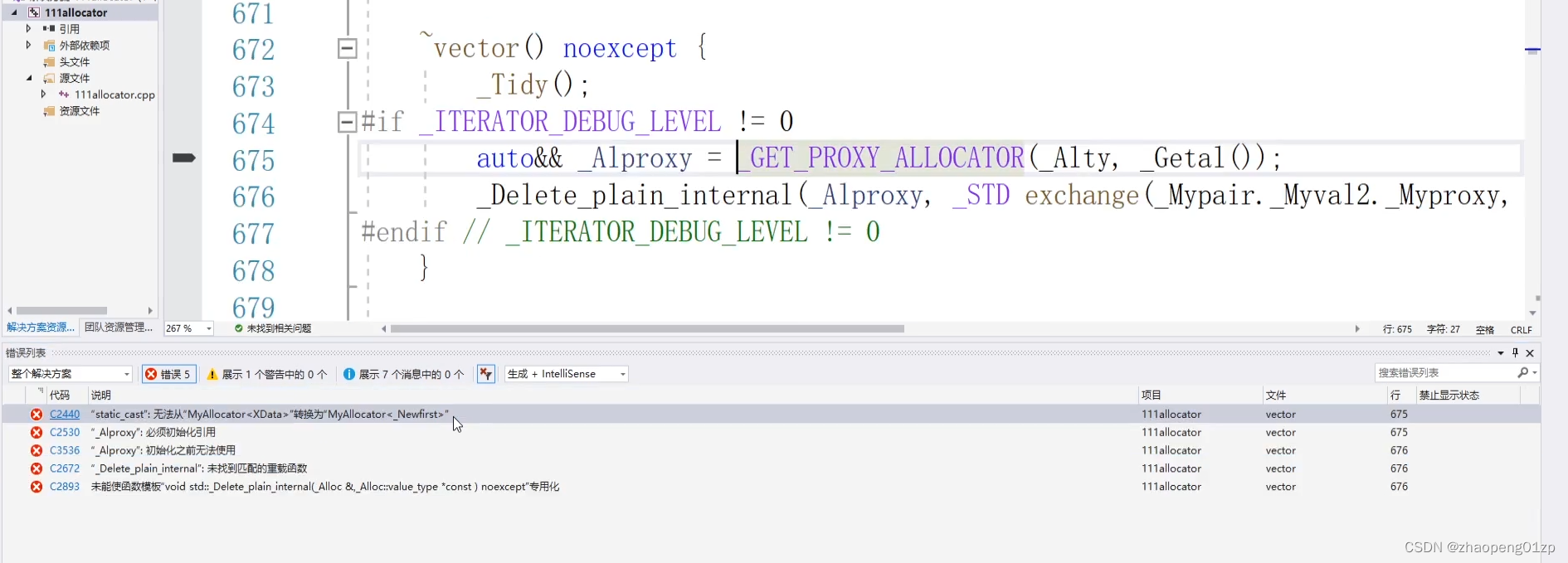Click the filter icon beside 代码 column

(41, 391)
